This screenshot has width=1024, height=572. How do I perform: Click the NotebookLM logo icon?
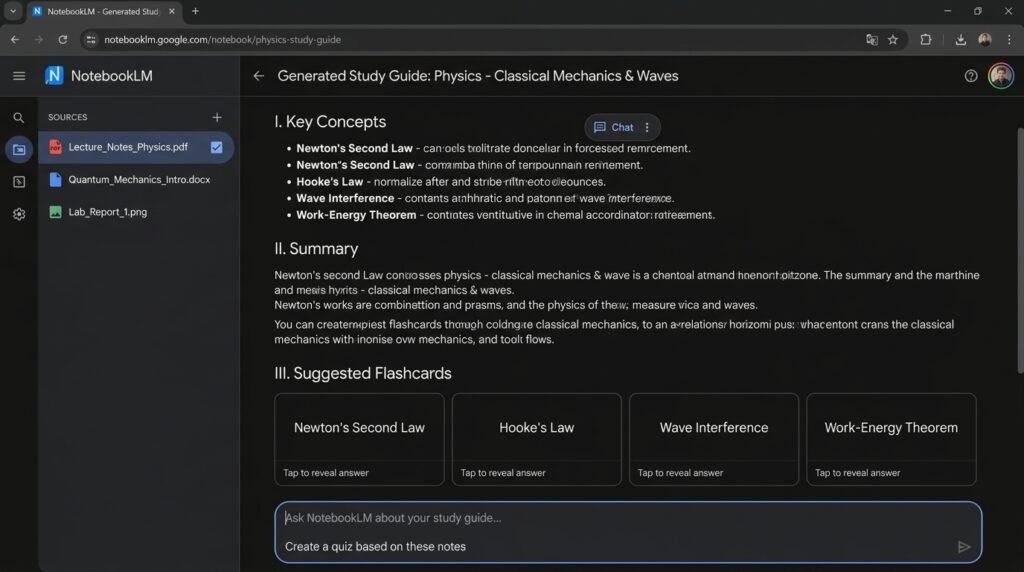pyautogui.click(x=54, y=76)
